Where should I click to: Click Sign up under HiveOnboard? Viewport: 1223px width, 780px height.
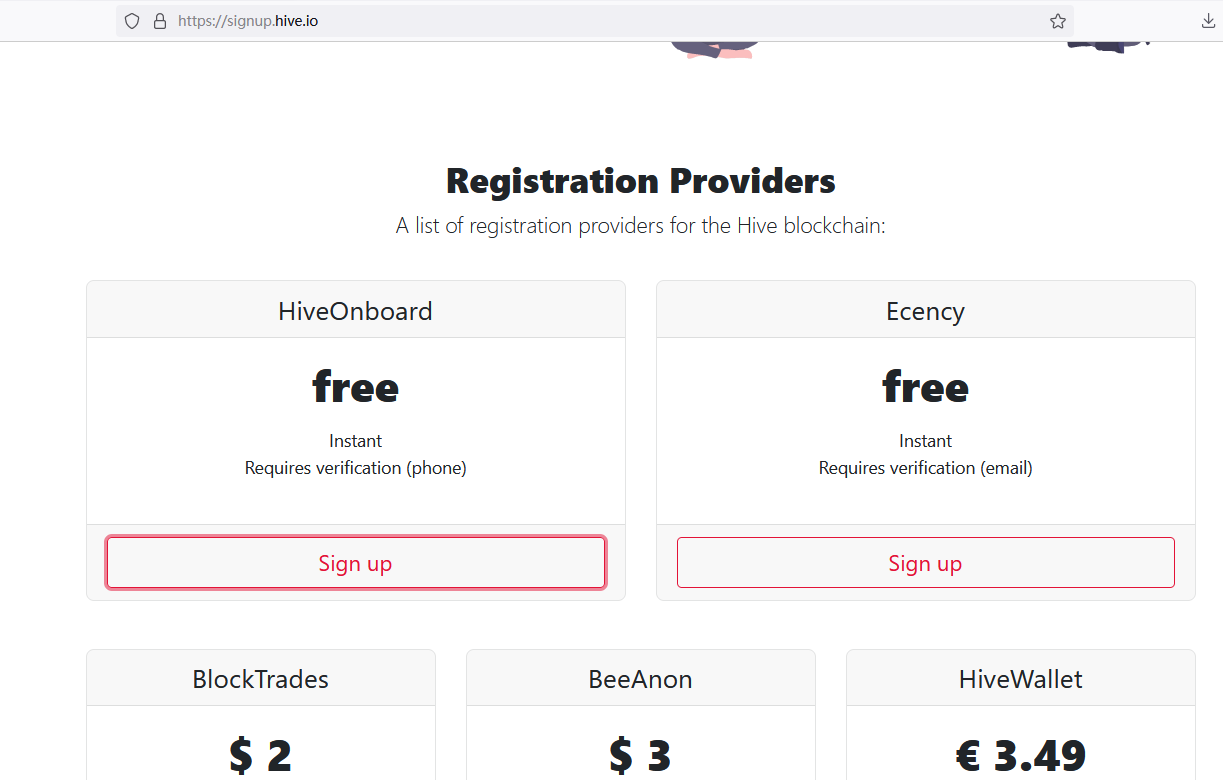pos(356,563)
